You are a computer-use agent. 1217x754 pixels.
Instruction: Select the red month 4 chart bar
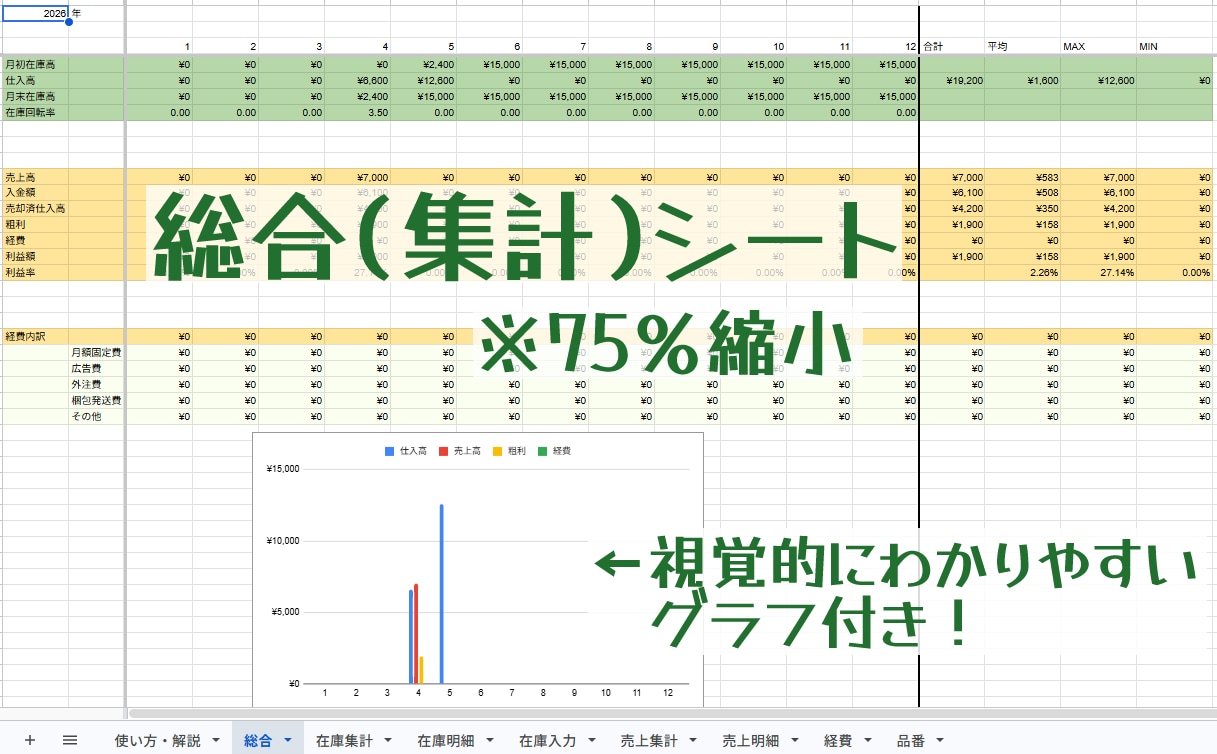tap(416, 634)
